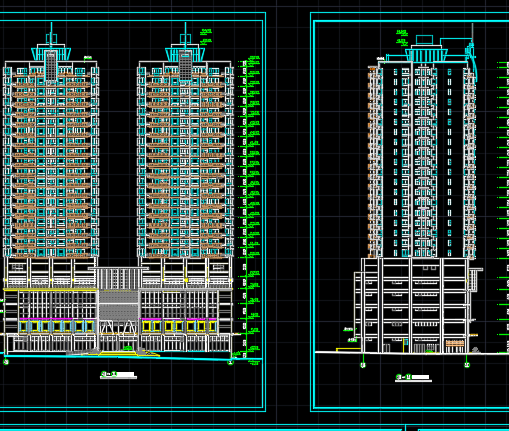The image size is (509, 431).
Task: Pick the green dimension chain beside front elevation
Action: (246, 210)
